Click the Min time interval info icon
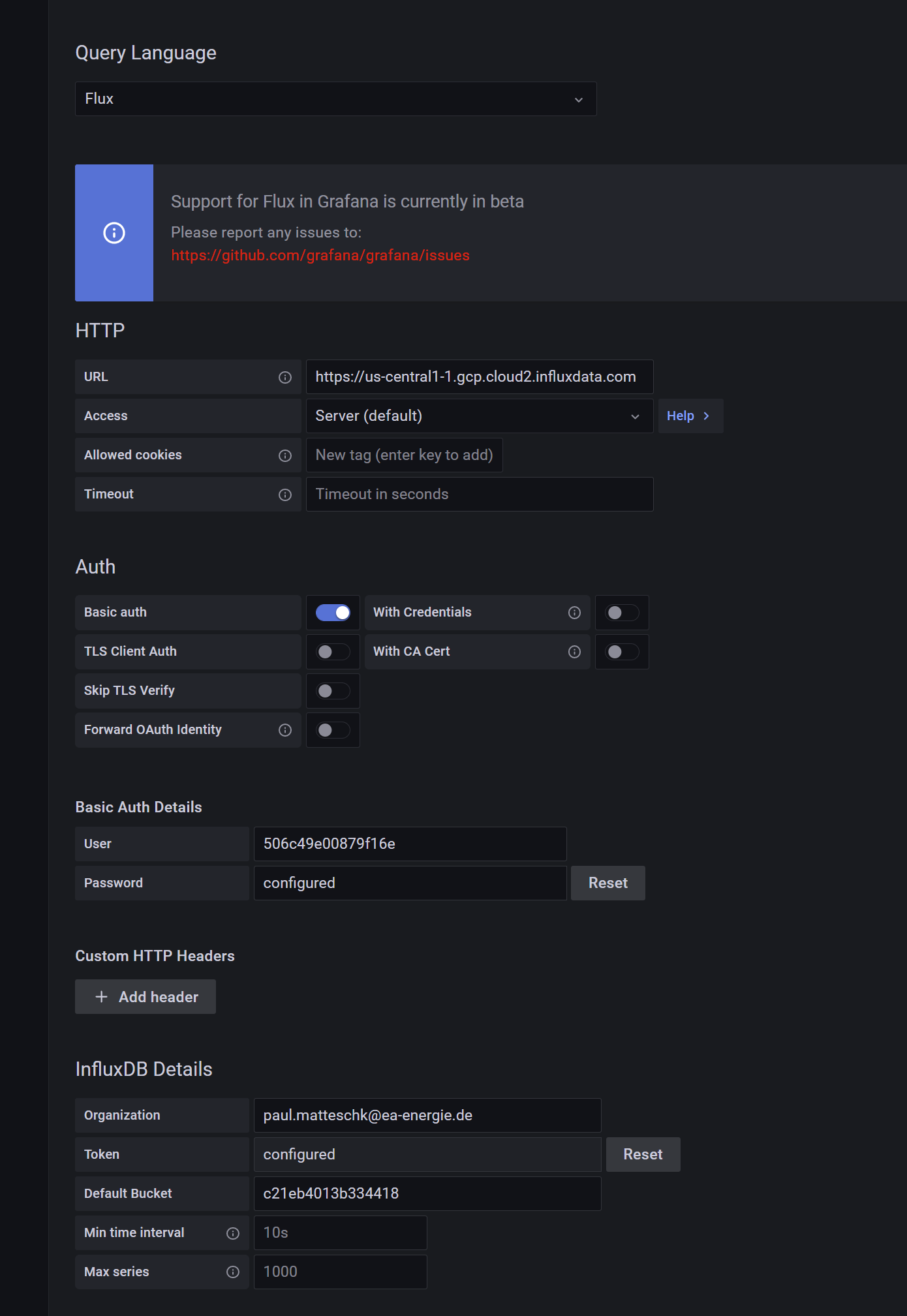This screenshot has width=907, height=1316. (x=233, y=1233)
